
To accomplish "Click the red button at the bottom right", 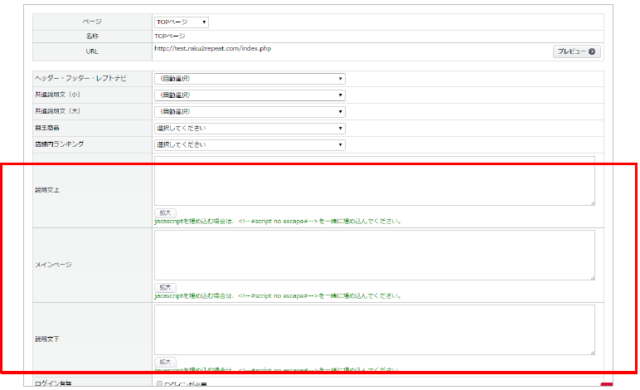I will point(607,384).
